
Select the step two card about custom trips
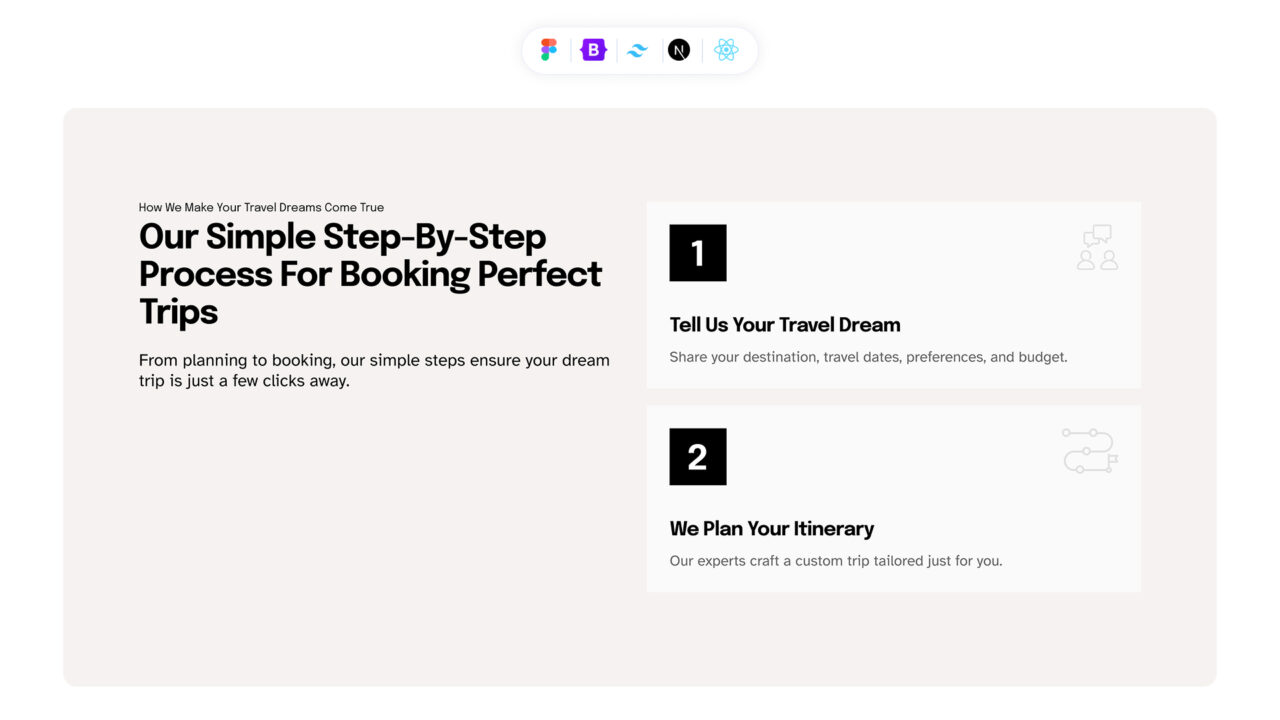pos(894,498)
